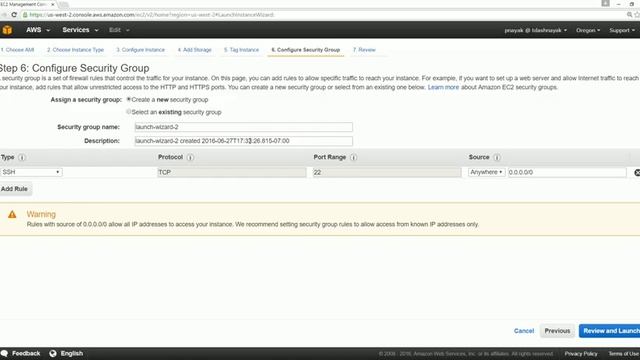The height and width of the screenshot is (360, 640).
Task: Open the Anywhere source dropdown
Action: (x=487, y=172)
